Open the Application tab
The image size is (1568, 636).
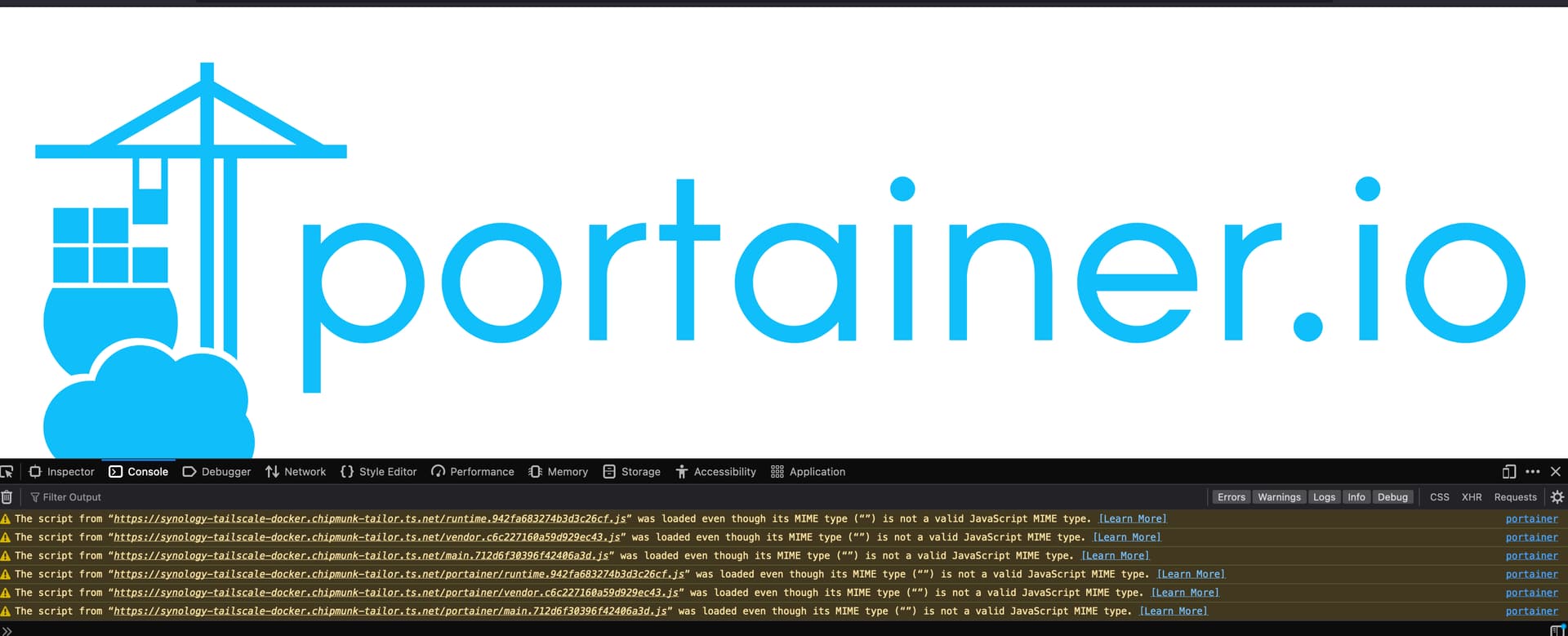click(x=808, y=472)
